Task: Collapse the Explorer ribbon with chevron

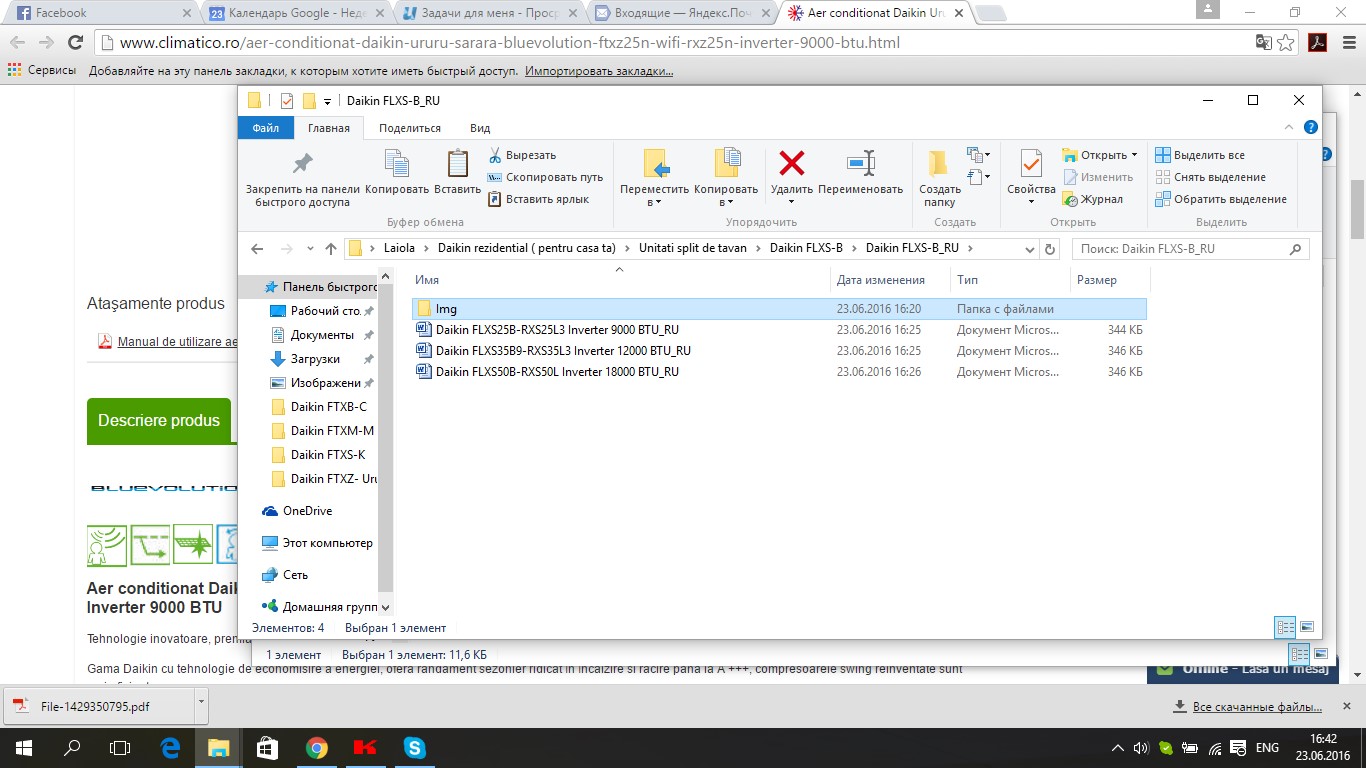Action: click(1289, 128)
